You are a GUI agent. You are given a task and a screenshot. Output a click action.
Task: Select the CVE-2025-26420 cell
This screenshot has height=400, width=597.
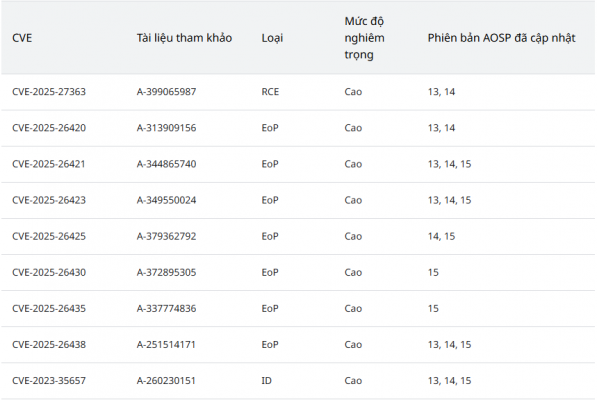[x=49, y=128]
